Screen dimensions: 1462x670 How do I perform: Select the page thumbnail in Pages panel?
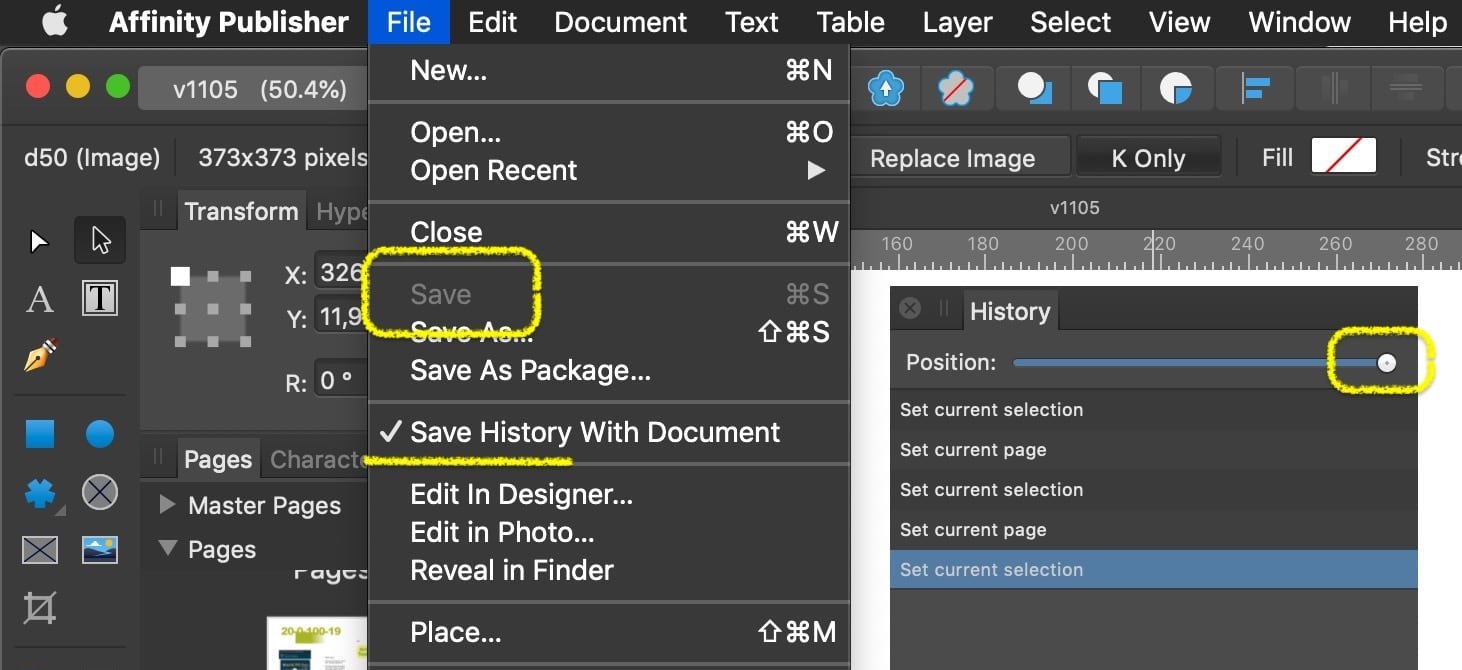[319, 644]
